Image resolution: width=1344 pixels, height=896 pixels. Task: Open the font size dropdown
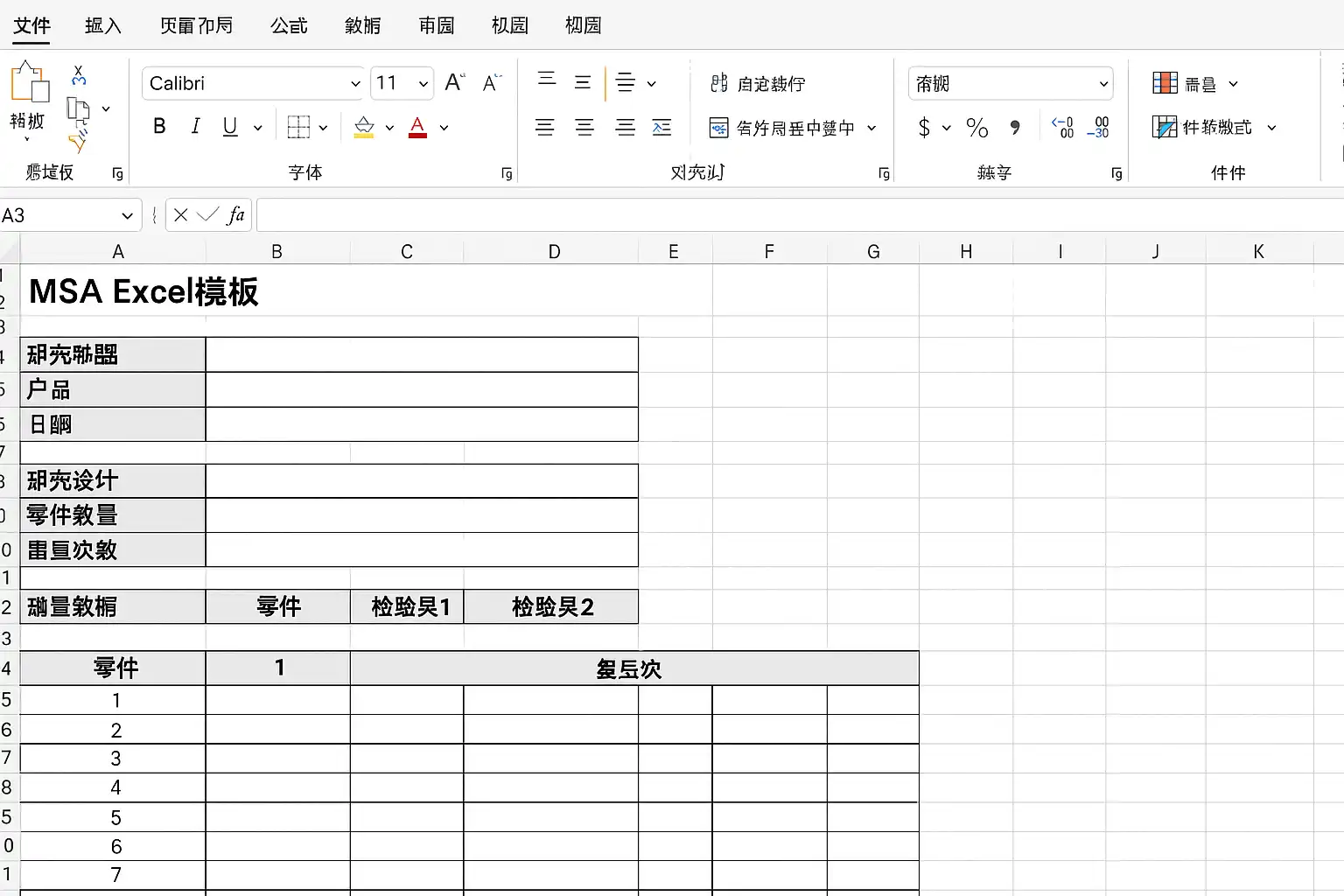(x=423, y=83)
